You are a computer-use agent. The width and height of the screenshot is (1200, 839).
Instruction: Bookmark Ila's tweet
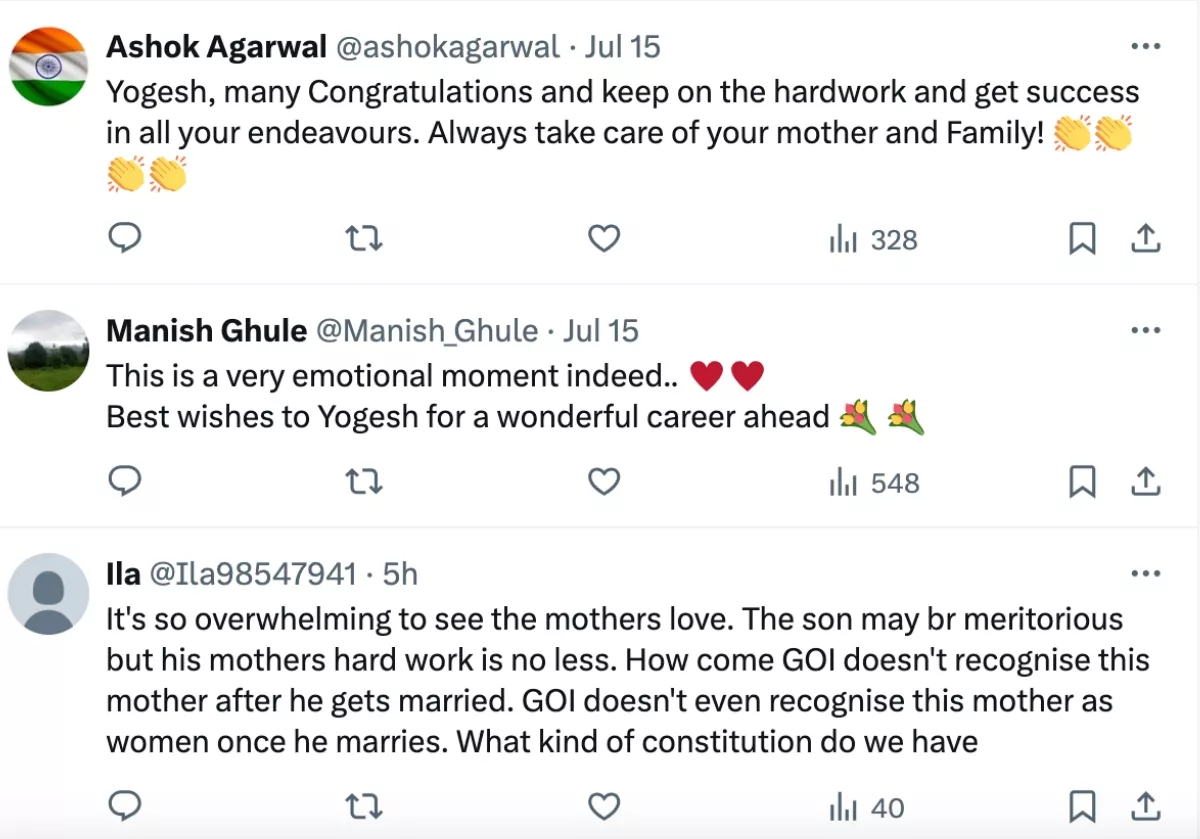point(1082,806)
